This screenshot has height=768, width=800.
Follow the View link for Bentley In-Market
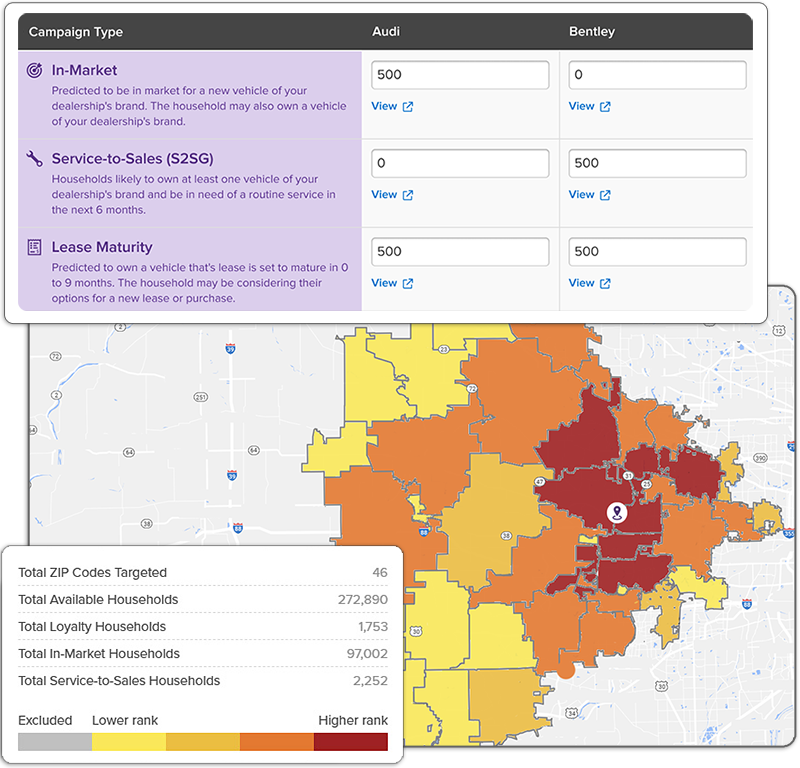coord(582,106)
